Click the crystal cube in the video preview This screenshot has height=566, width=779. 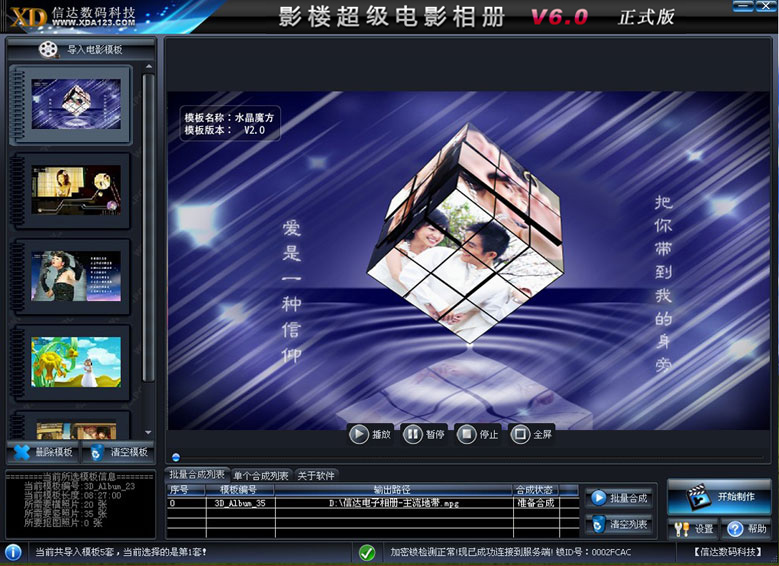466,233
